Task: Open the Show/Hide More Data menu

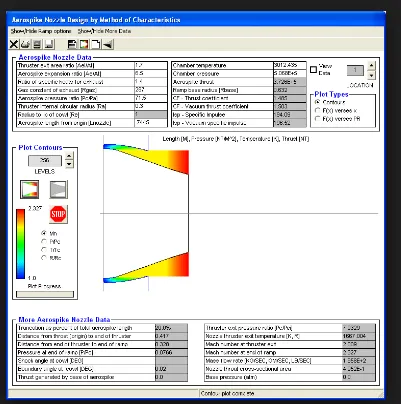Action: click(104, 31)
